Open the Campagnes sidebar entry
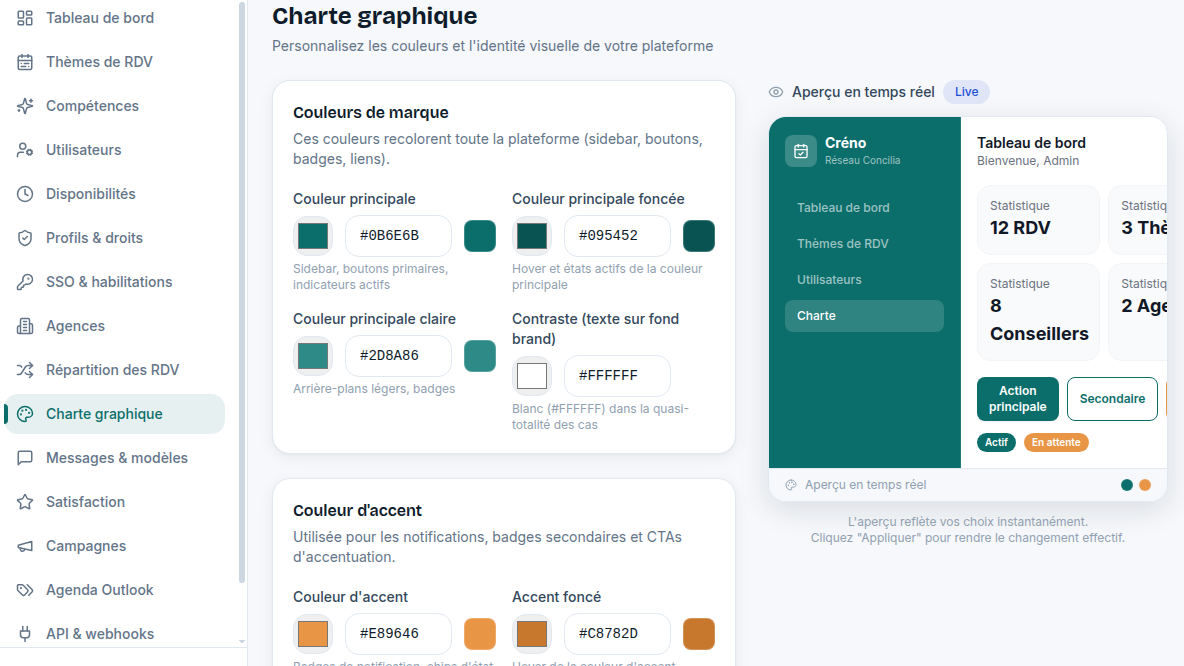The width and height of the screenshot is (1184, 666). (x=115, y=546)
